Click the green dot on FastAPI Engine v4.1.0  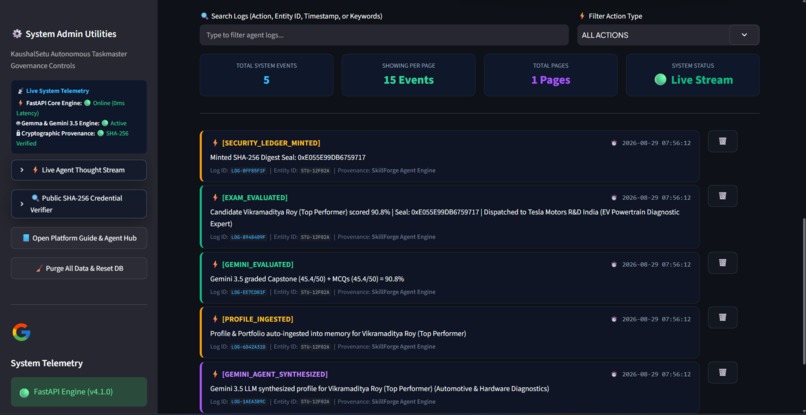24,392
